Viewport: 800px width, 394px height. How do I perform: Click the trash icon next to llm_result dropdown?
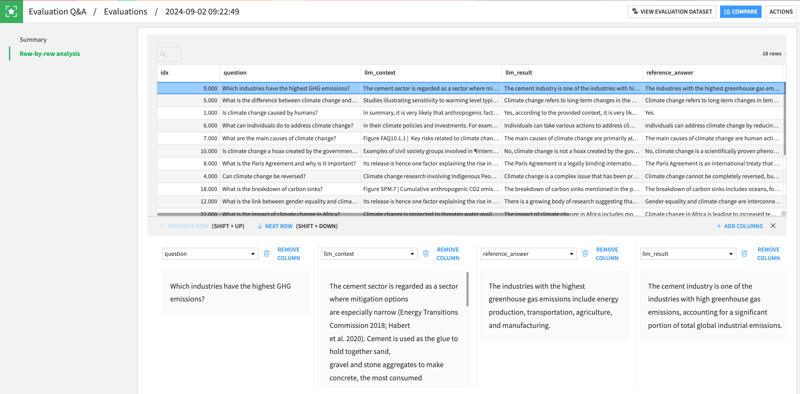(744, 254)
